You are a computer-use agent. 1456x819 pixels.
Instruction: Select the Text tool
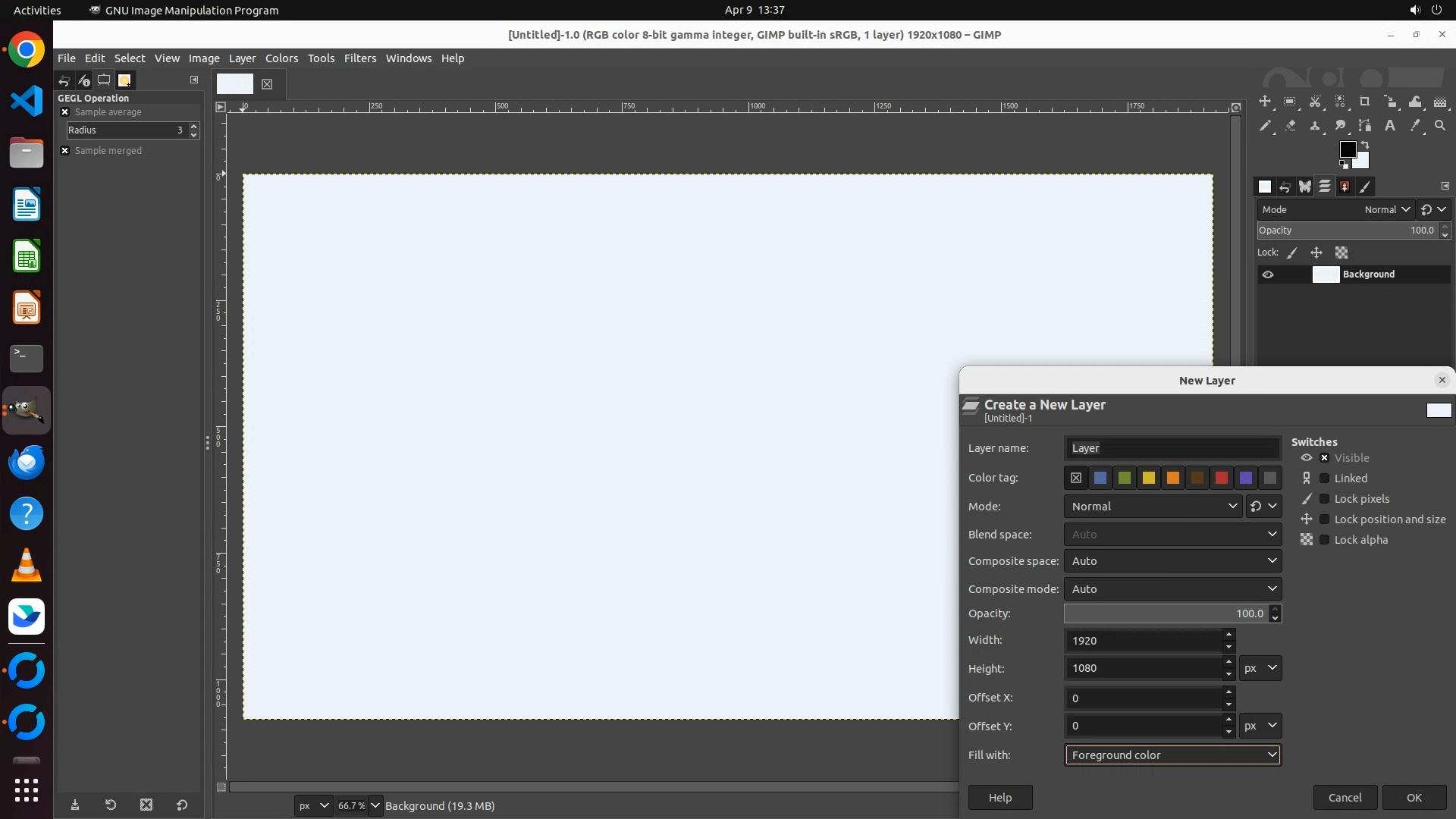(x=1390, y=126)
